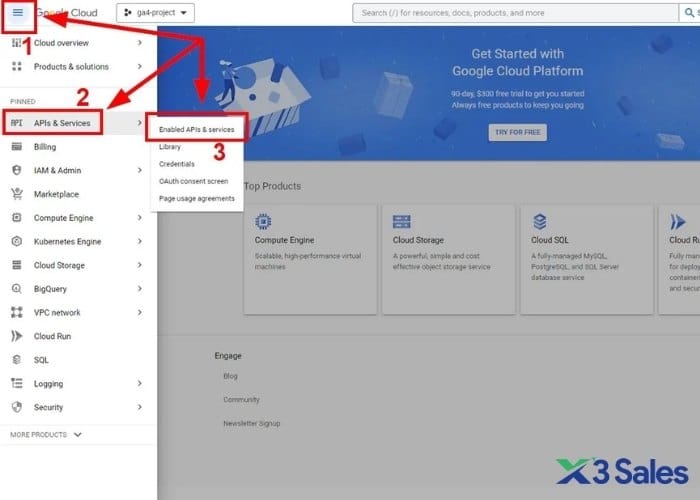This screenshot has width=700, height=500.
Task: Click the Marketplace cart icon
Action: (x=17, y=194)
